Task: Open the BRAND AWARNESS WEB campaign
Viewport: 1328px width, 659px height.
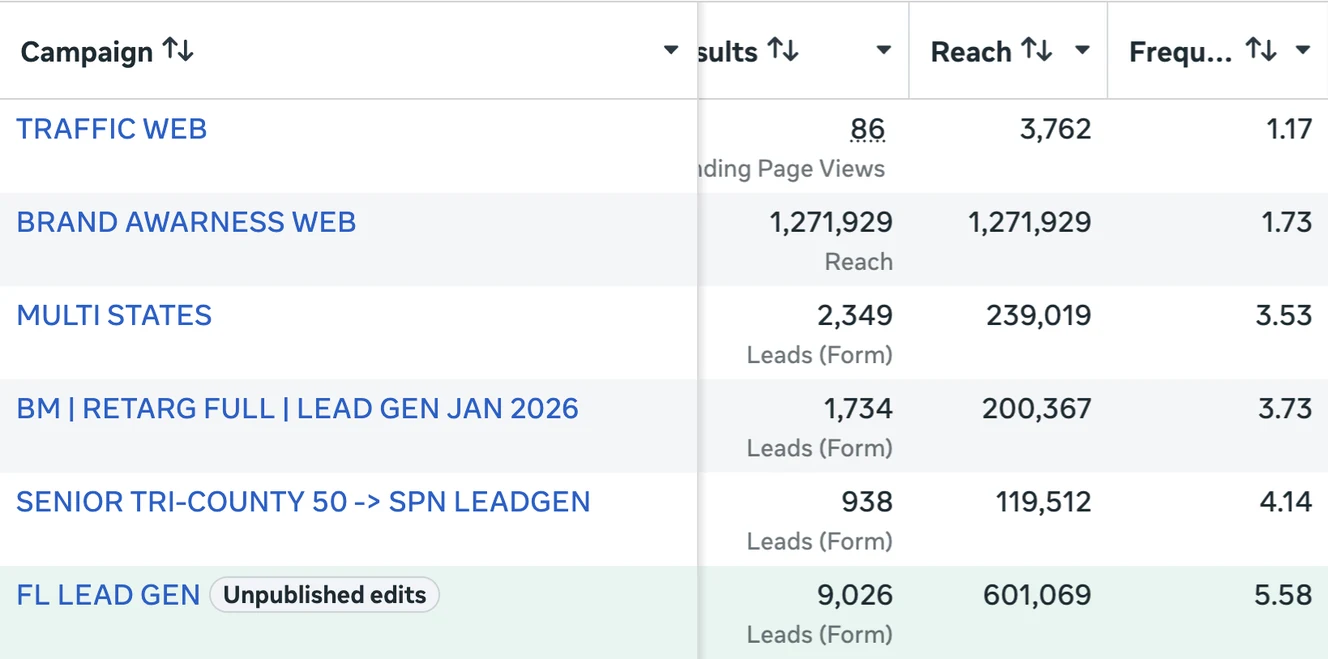Action: tap(186, 222)
